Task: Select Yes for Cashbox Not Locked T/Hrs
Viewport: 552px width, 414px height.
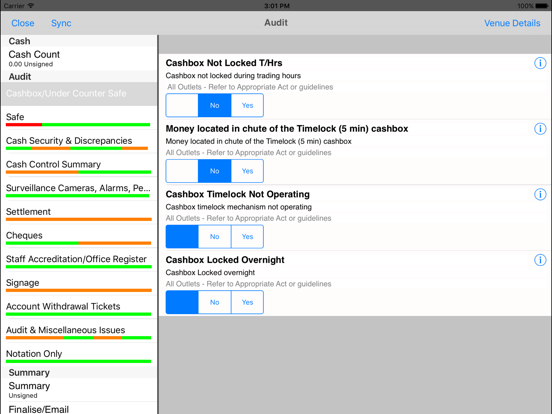Action: click(x=247, y=105)
